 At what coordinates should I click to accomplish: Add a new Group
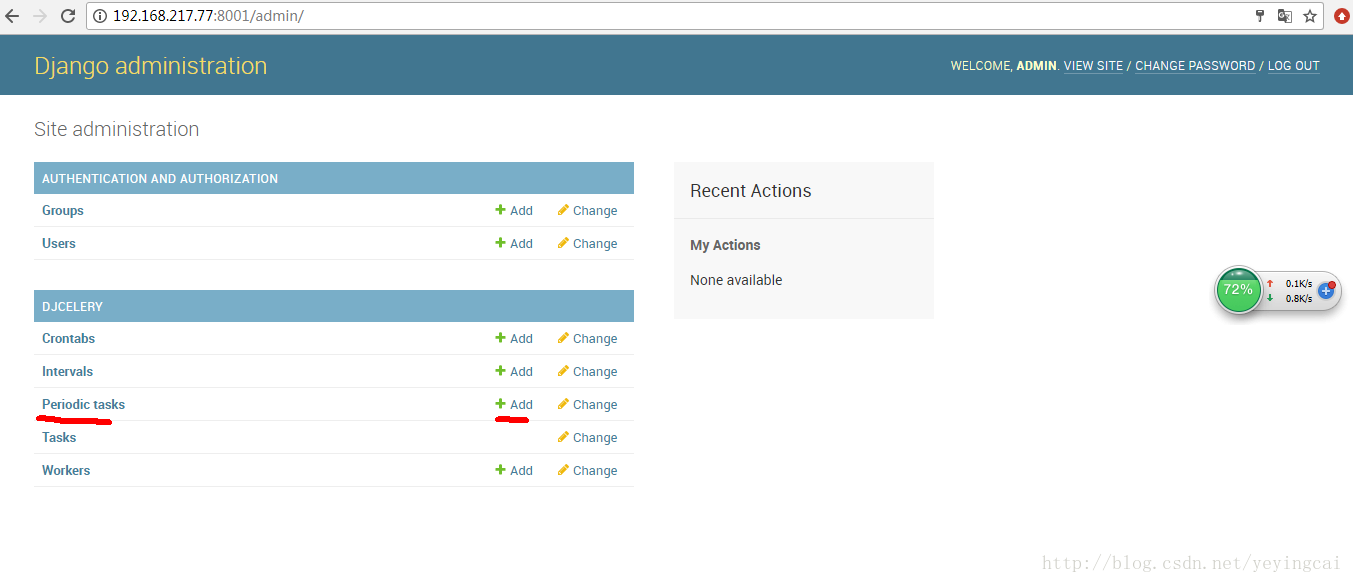click(x=514, y=211)
